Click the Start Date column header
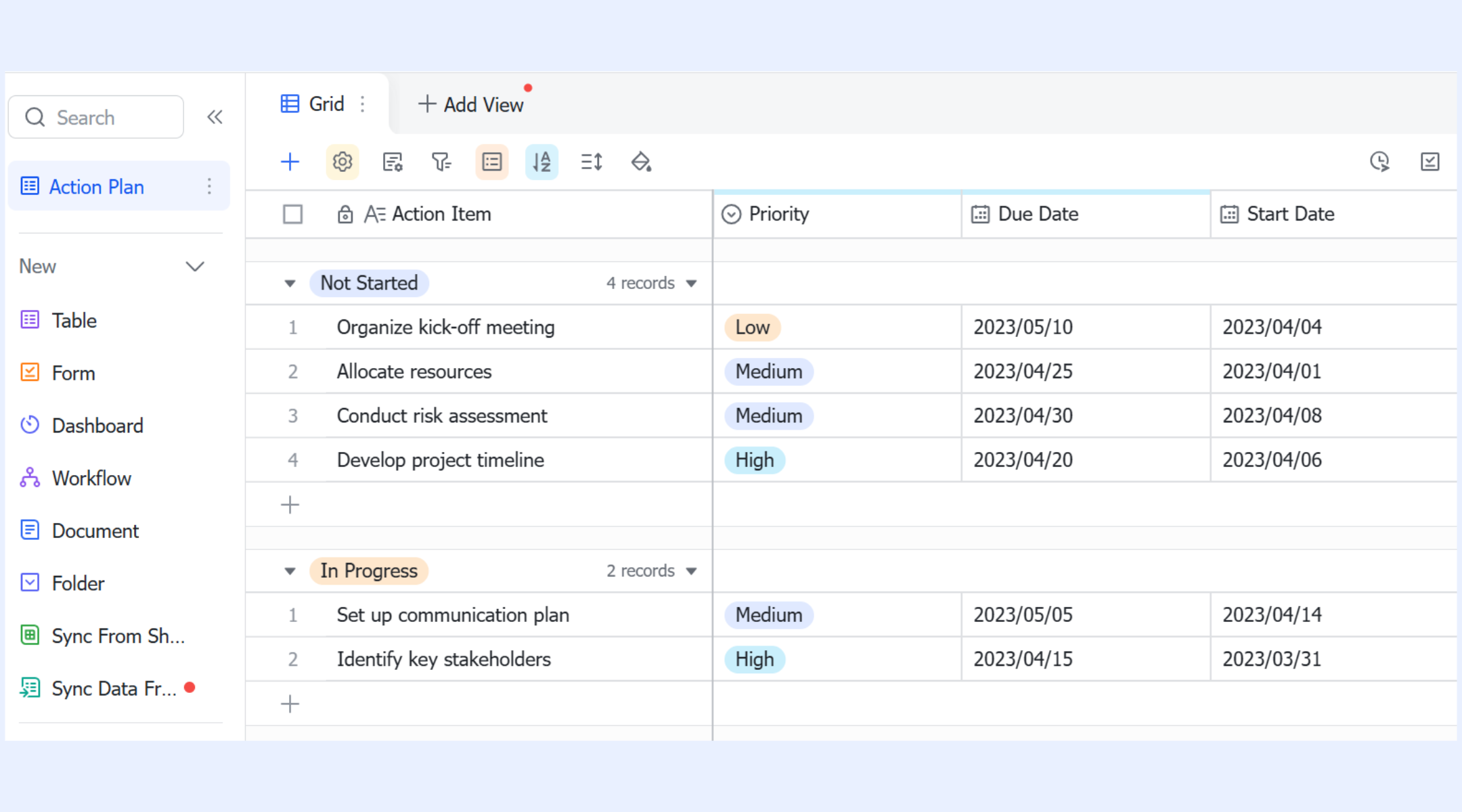Image resolution: width=1462 pixels, height=812 pixels. [1334, 214]
